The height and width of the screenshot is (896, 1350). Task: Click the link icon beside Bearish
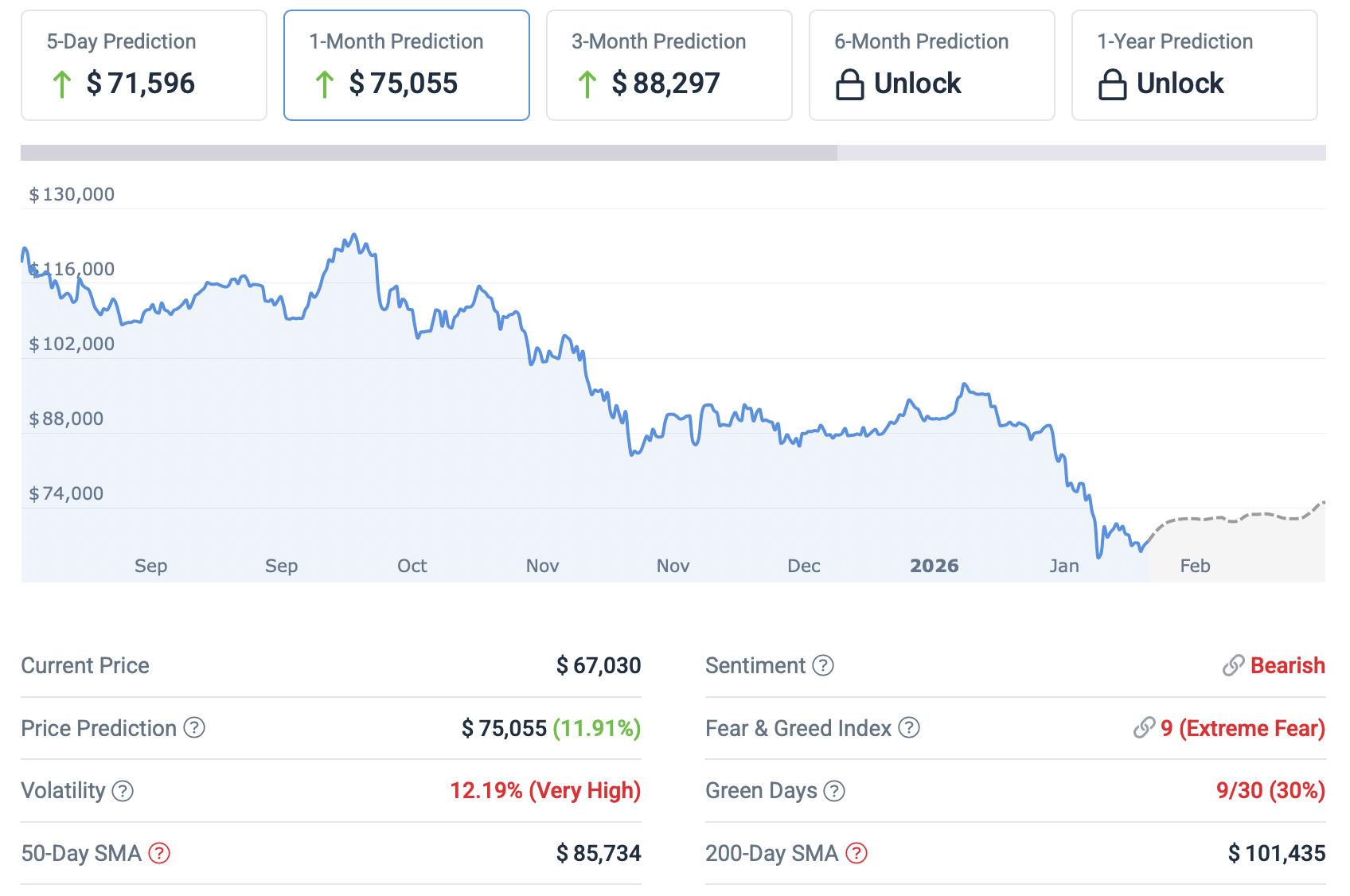[x=1233, y=665]
